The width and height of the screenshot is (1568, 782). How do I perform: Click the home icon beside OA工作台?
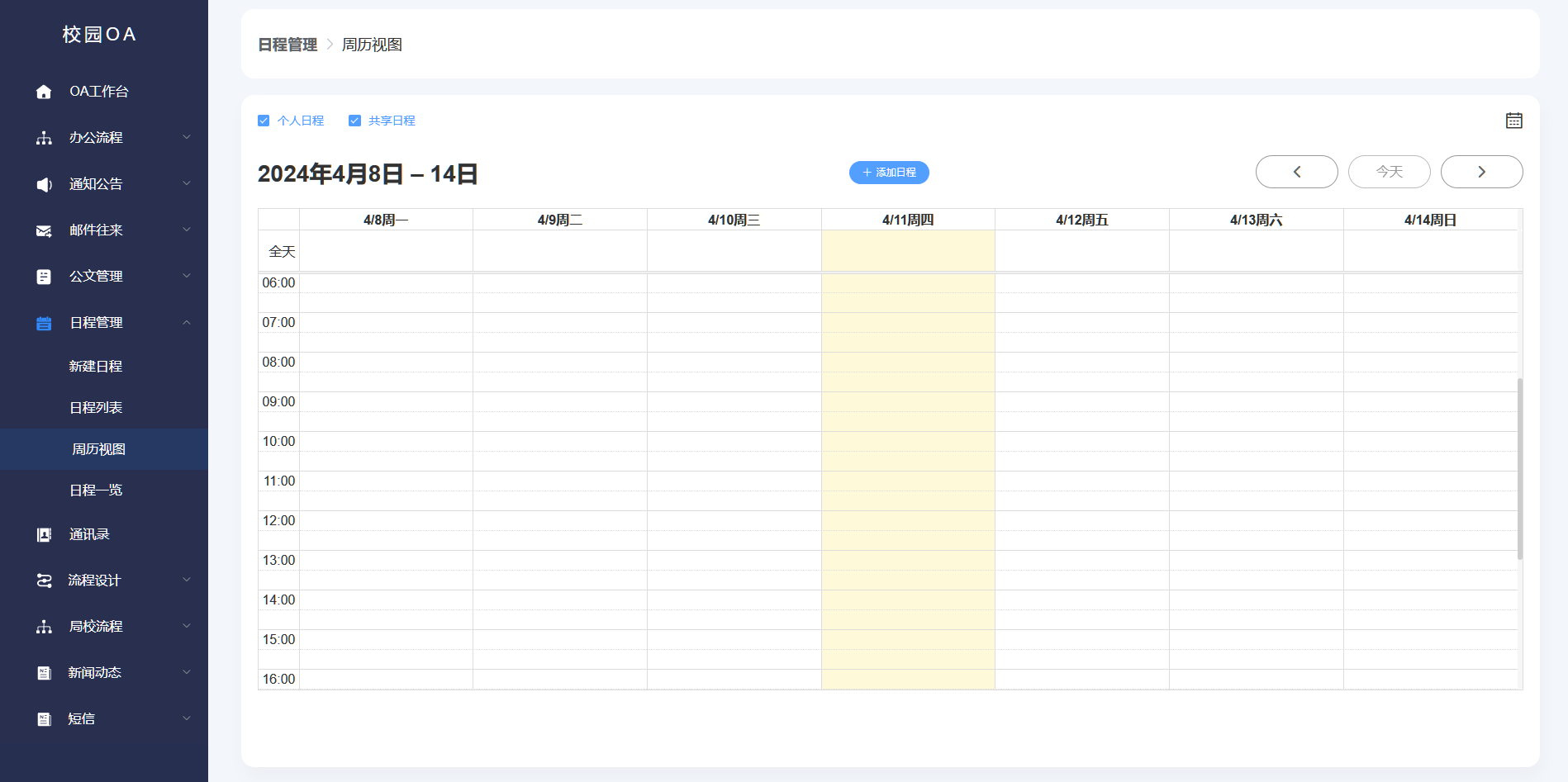pyautogui.click(x=44, y=92)
